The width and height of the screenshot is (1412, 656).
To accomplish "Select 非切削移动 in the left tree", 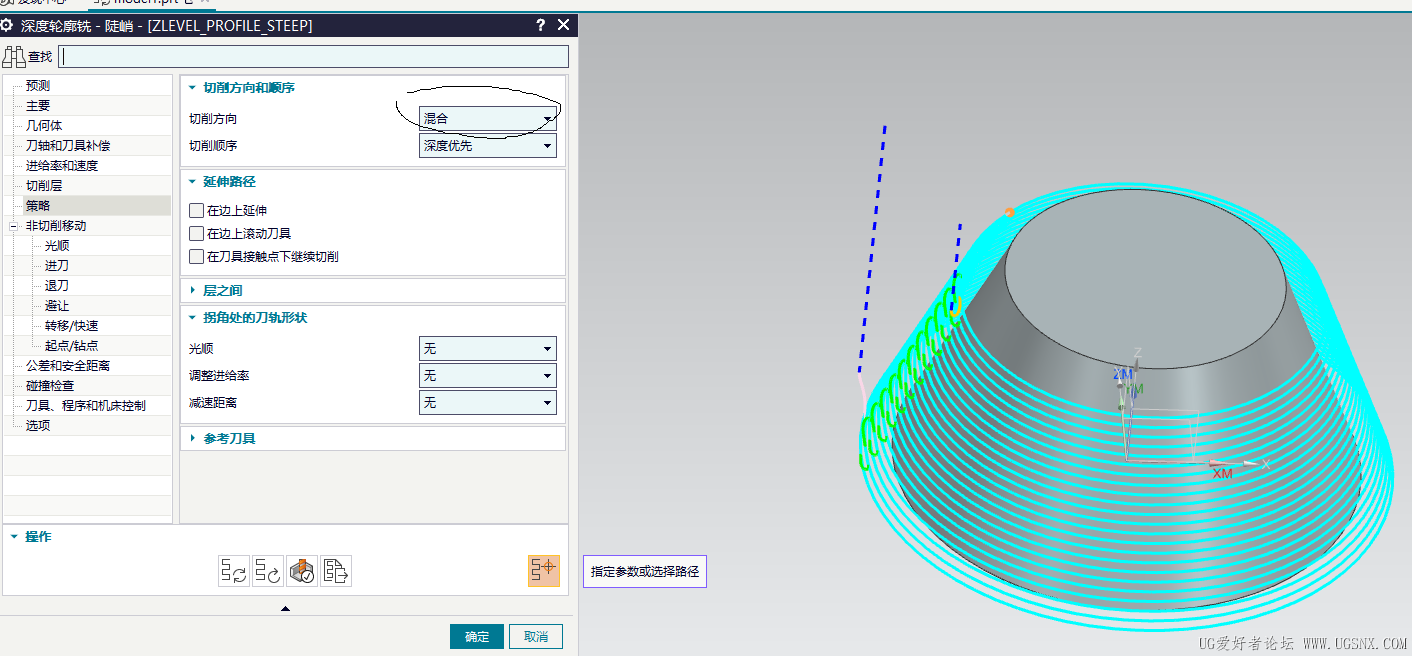I will tap(56, 226).
